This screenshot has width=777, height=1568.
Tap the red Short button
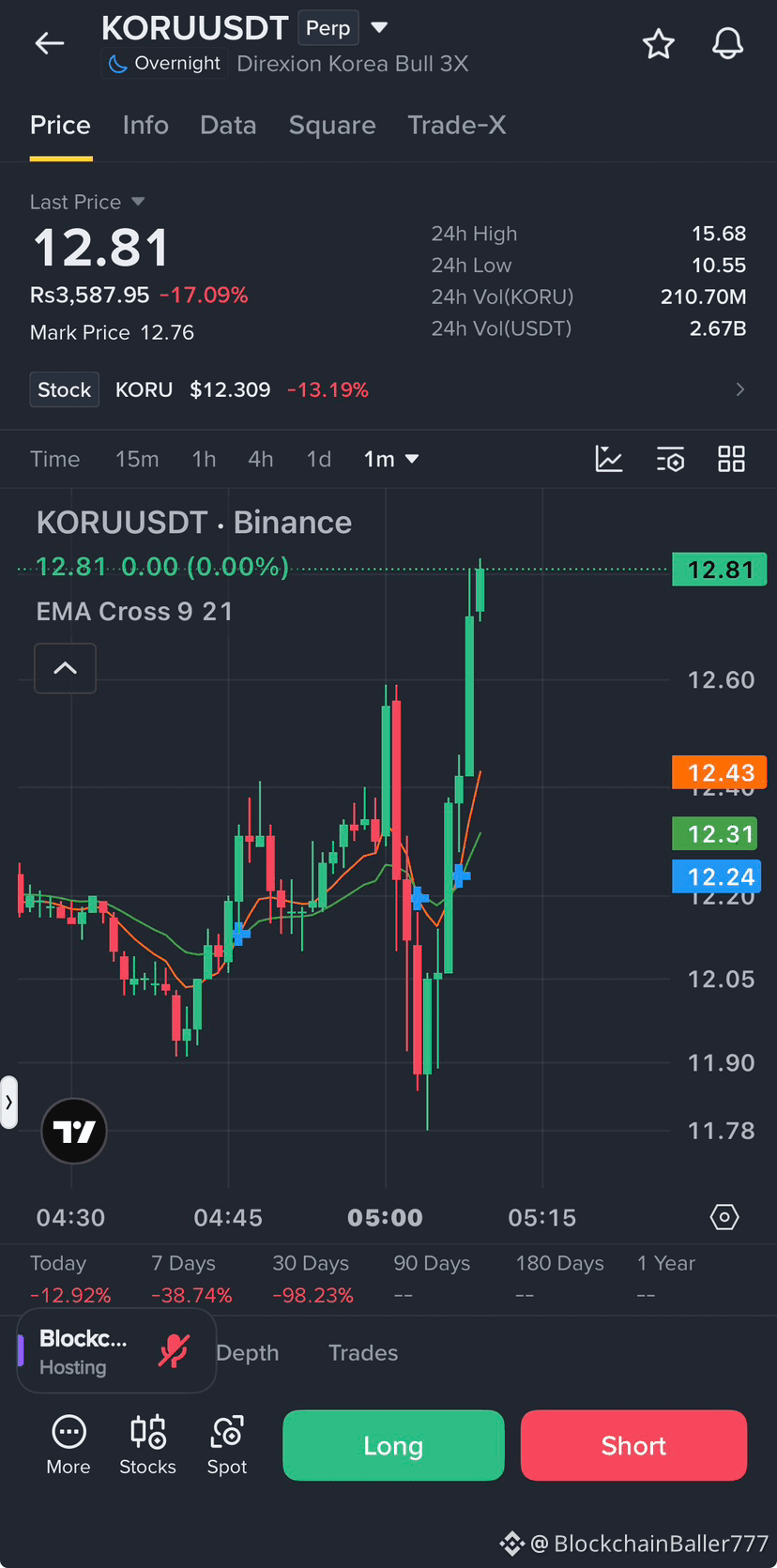[x=633, y=1445]
